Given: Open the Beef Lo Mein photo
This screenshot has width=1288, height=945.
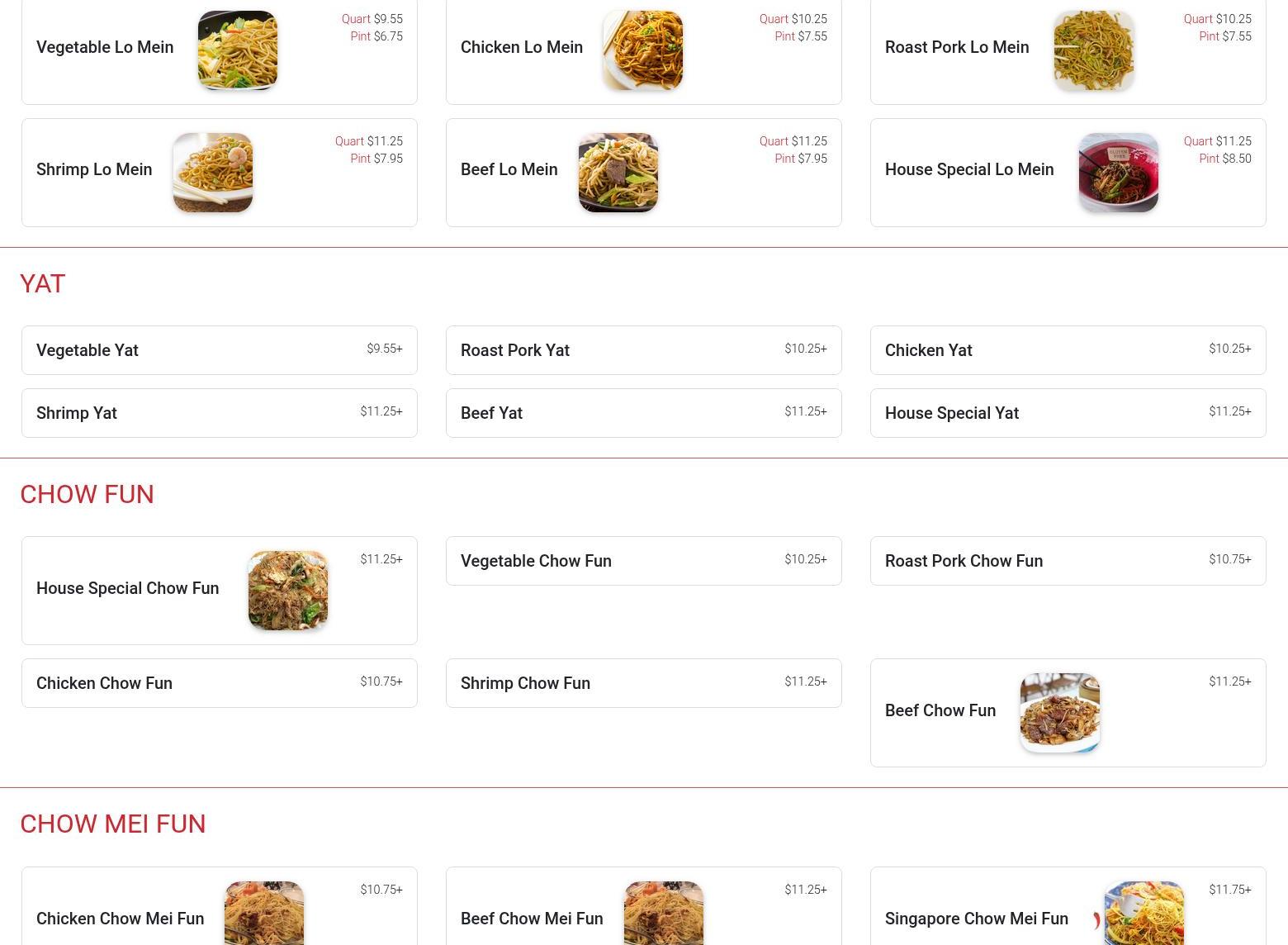Looking at the screenshot, I should coord(618,173).
